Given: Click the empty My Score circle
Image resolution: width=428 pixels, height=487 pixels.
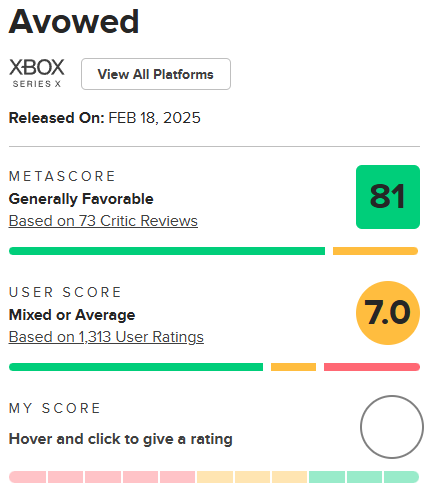Looking at the screenshot, I should click(x=392, y=427).
